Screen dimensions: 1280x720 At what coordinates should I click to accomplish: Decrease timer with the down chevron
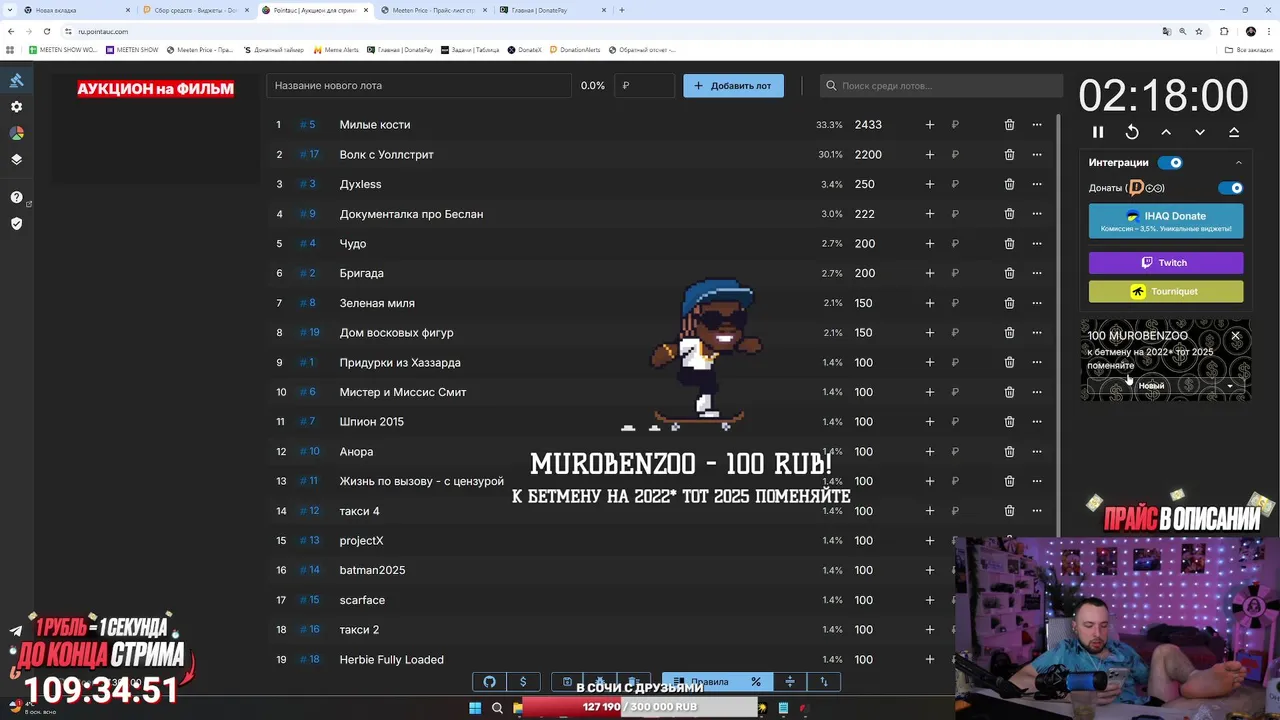click(1200, 132)
